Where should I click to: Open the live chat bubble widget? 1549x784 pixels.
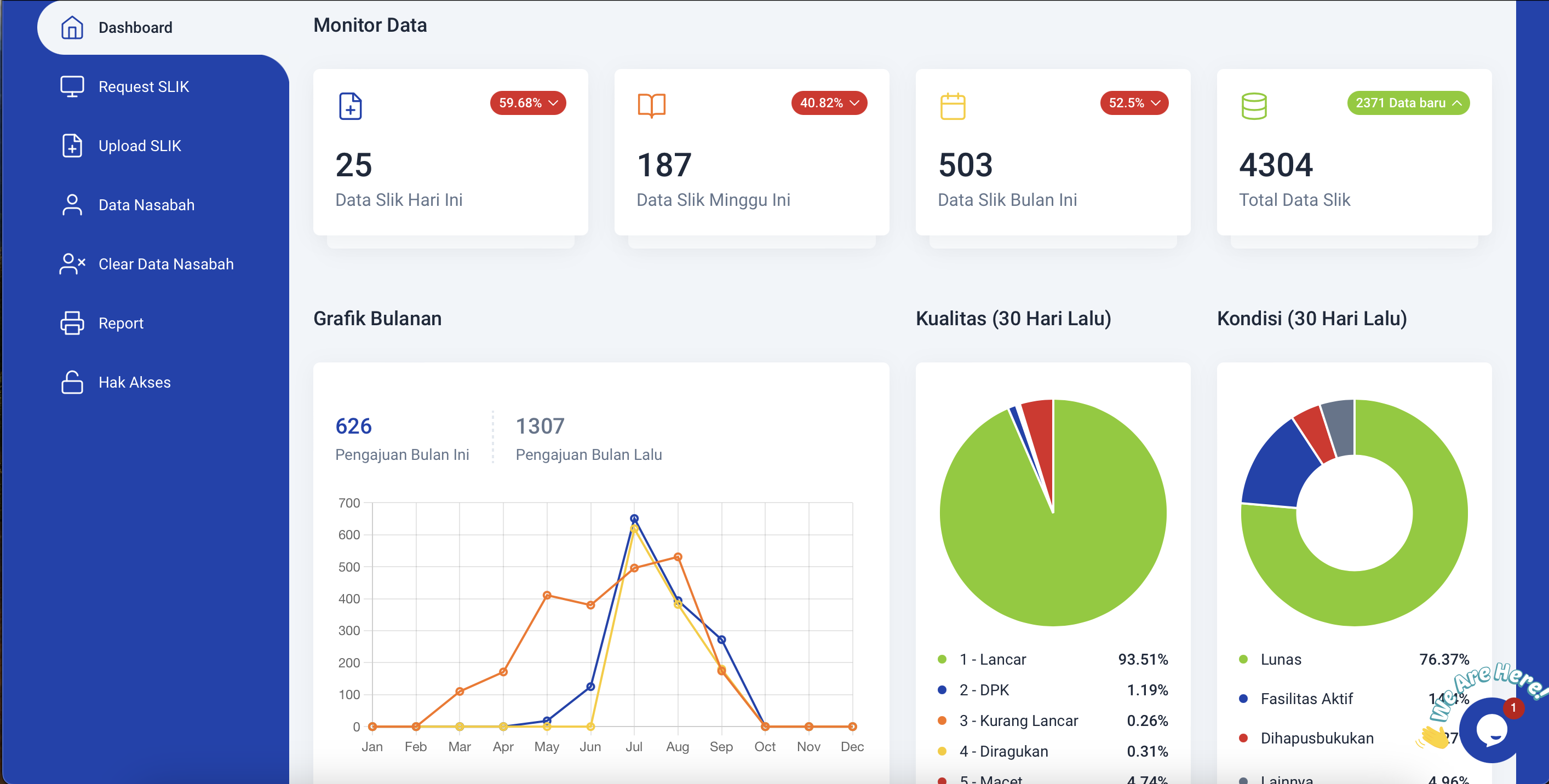[1492, 729]
